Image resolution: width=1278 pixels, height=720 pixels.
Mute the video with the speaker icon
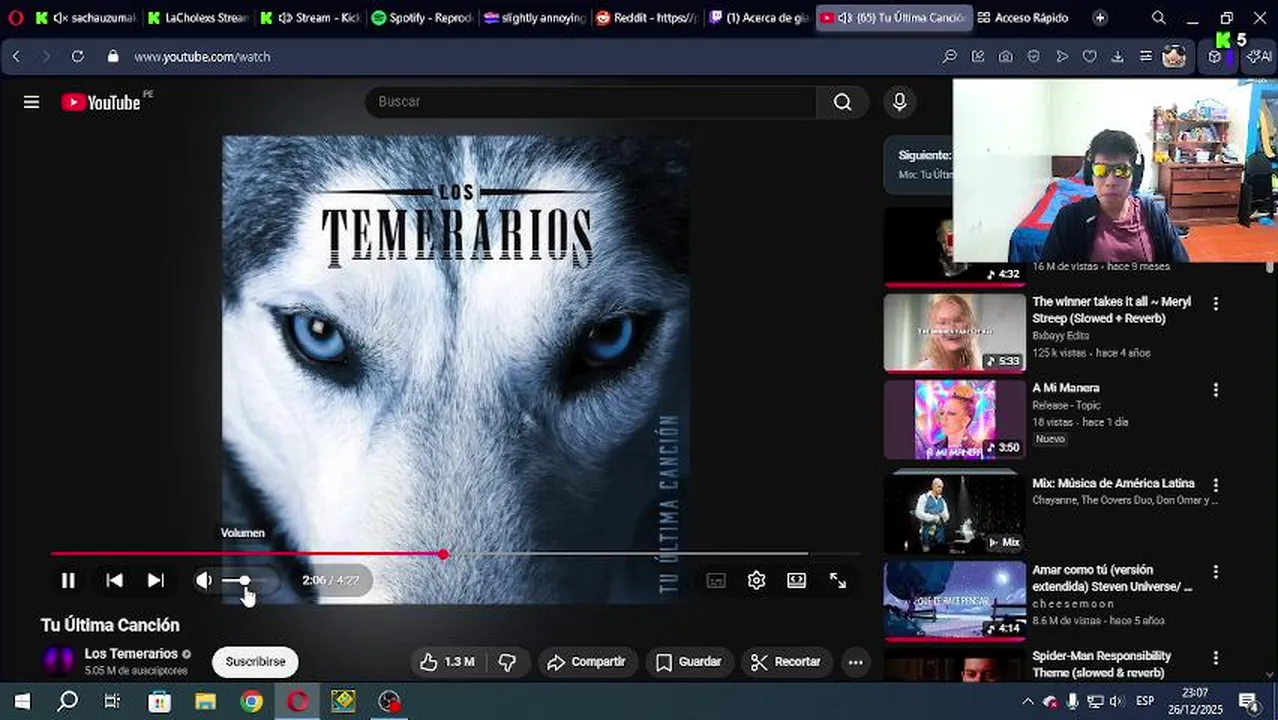point(204,580)
